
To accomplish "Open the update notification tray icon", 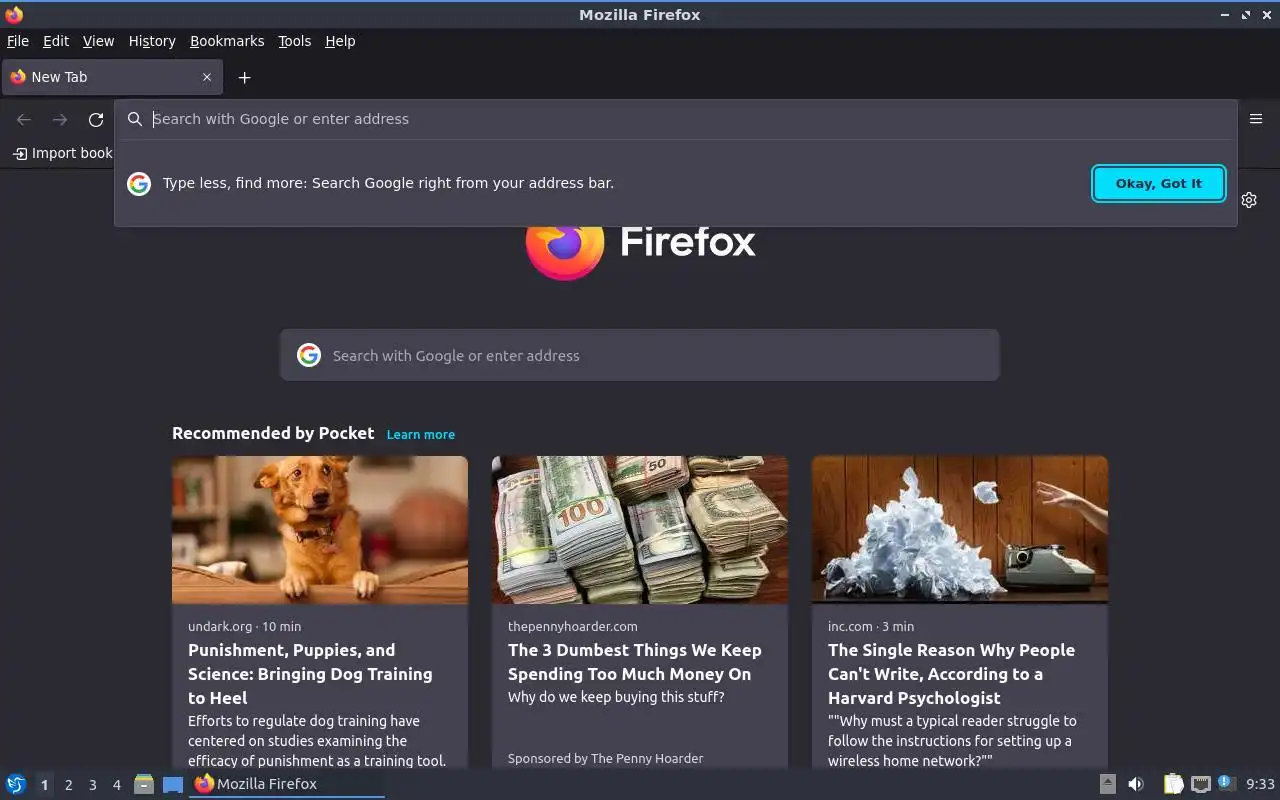I will tap(1227, 783).
